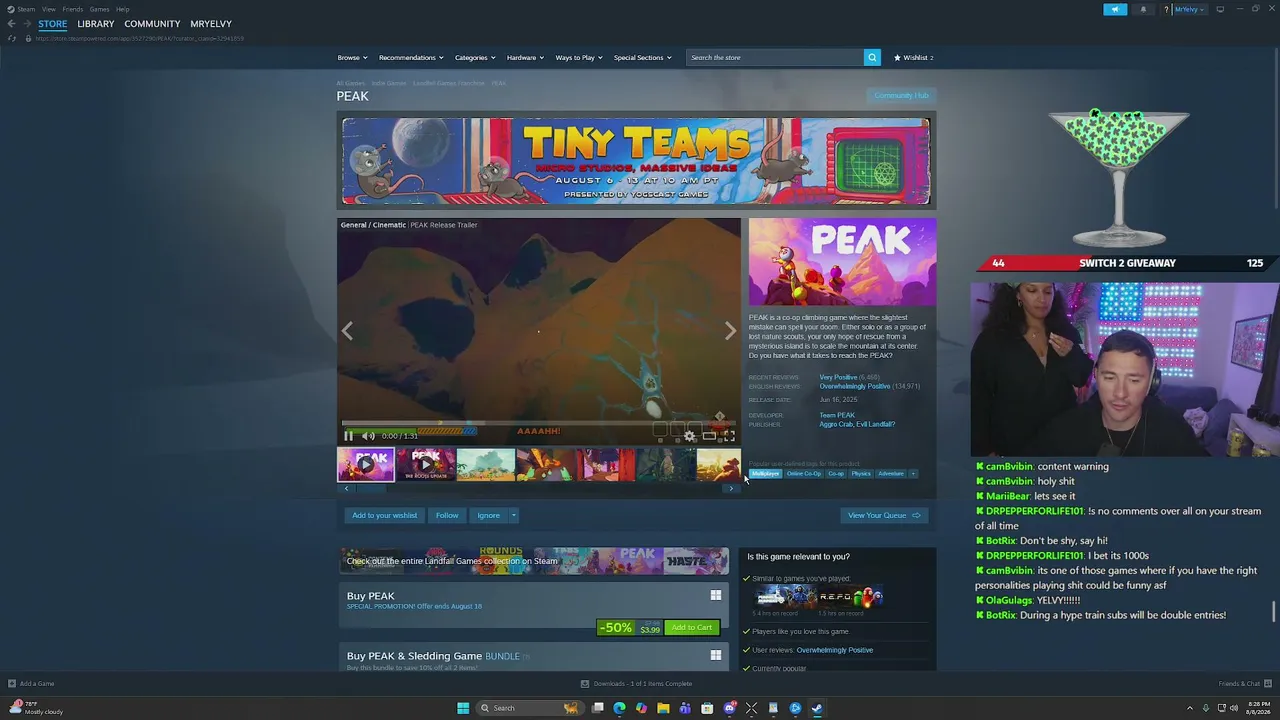Open Windows Start menu

[x=463, y=708]
